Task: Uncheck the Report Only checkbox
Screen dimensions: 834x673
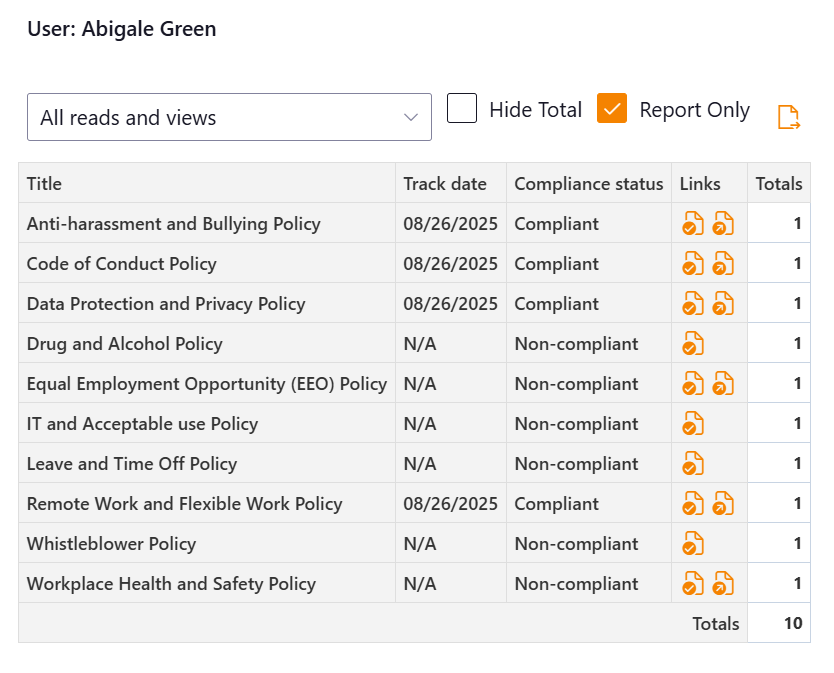Action: click(612, 108)
